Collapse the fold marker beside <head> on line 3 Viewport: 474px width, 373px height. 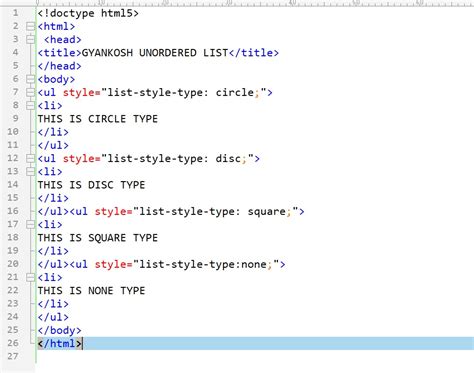point(30,40)
